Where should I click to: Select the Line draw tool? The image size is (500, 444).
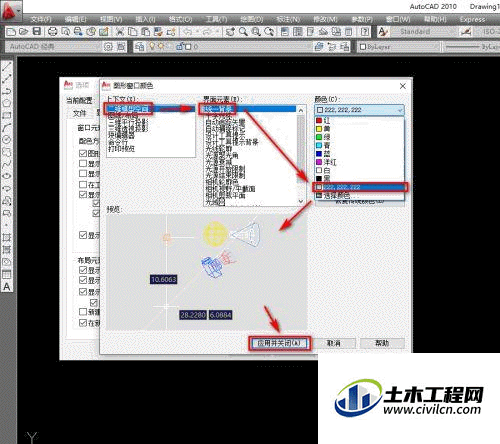pyautogui.click(x=7, y=66)
